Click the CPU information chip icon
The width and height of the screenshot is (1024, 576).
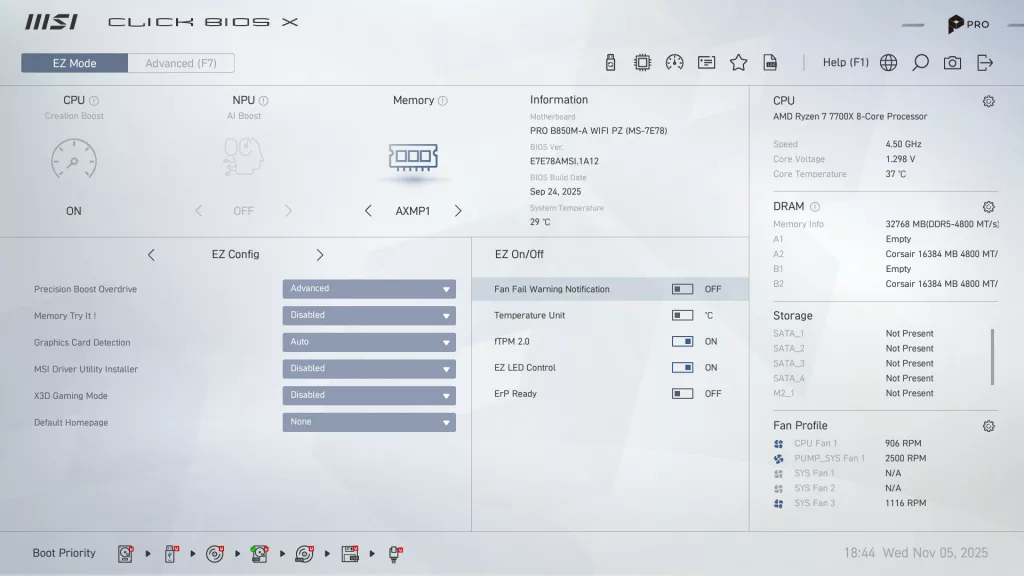[643, 62]
